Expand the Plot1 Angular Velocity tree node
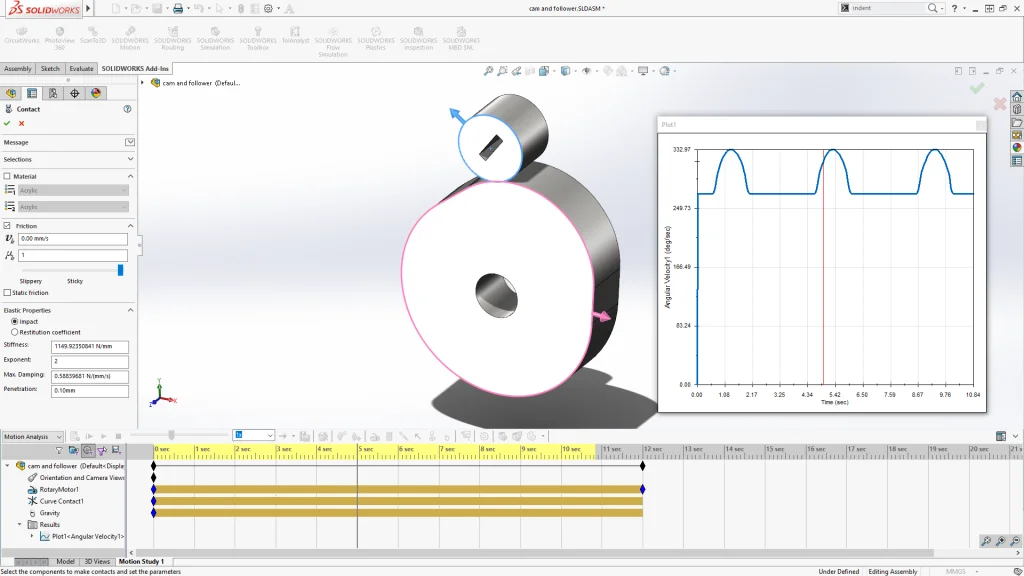The height and width of the screenshot is (576, 1024). (x=31, y=536)
